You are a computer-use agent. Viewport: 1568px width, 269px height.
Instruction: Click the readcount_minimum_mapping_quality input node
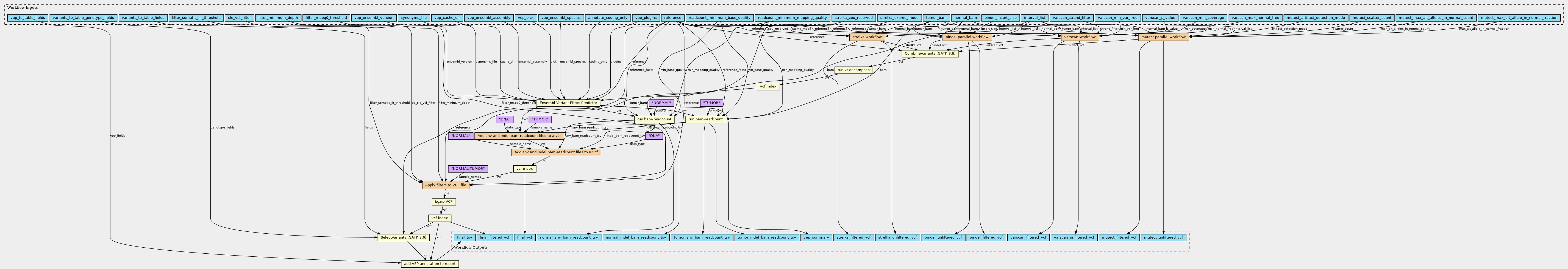click(792, 18)
